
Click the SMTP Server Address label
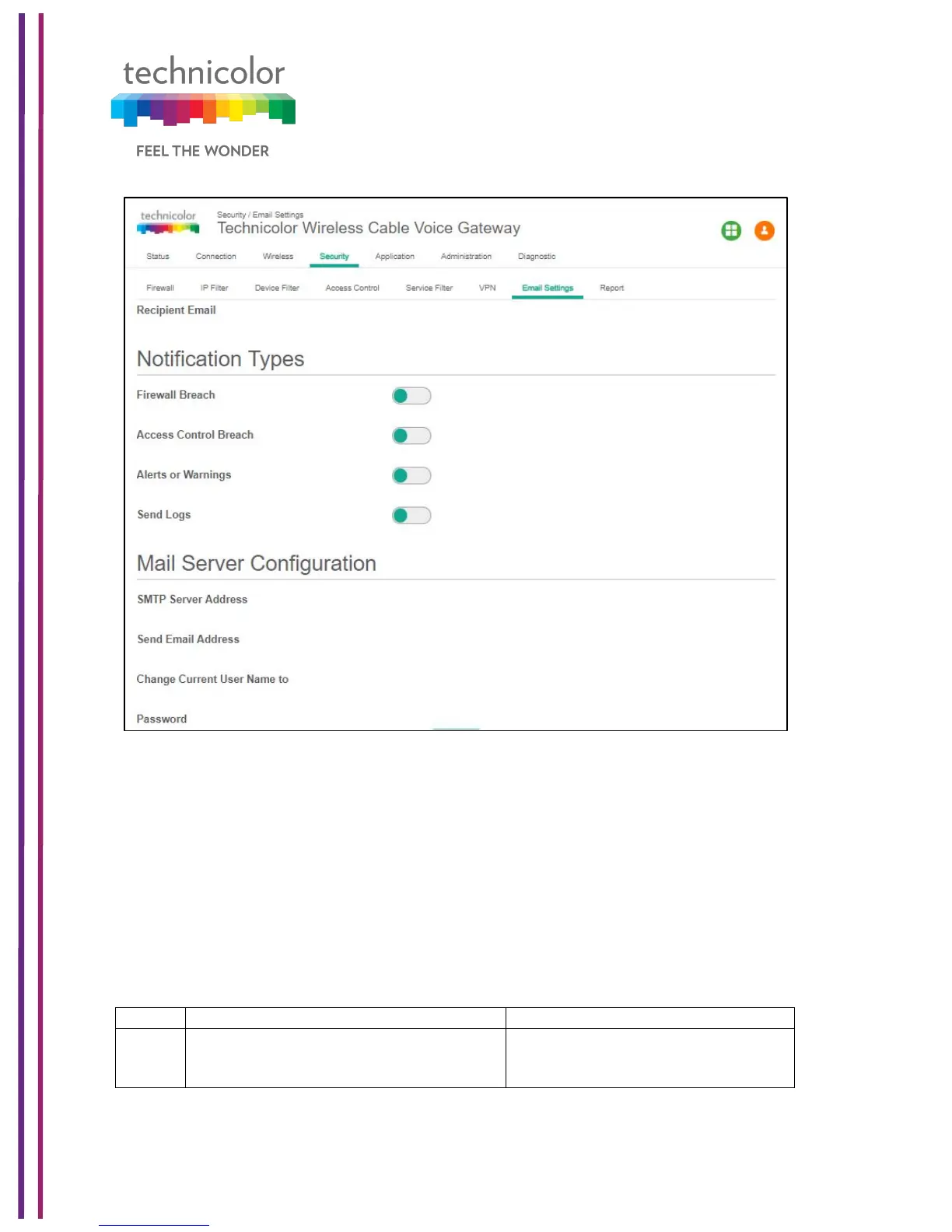click(192, 600)
